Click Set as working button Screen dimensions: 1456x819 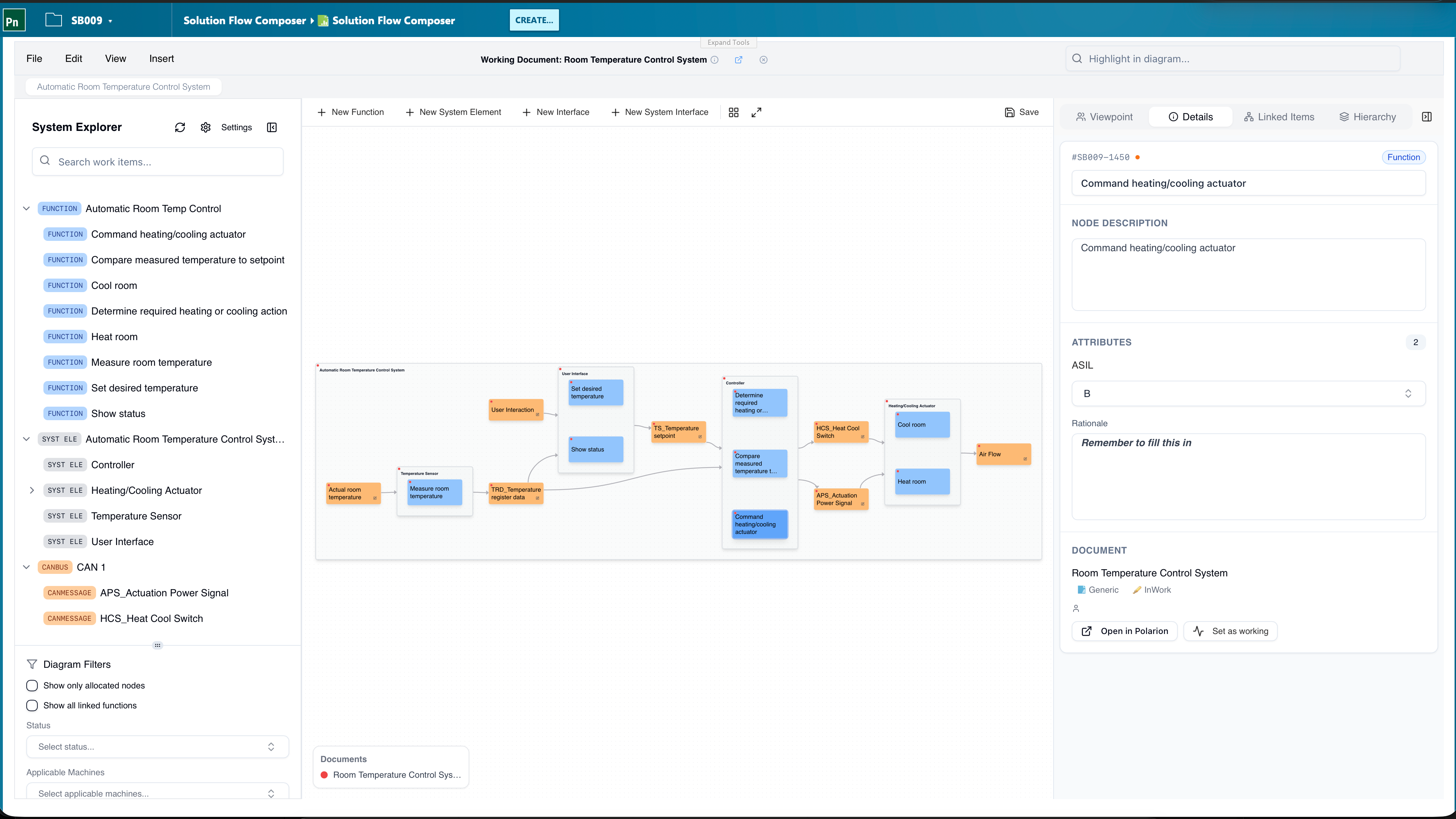click(1230, 632)
